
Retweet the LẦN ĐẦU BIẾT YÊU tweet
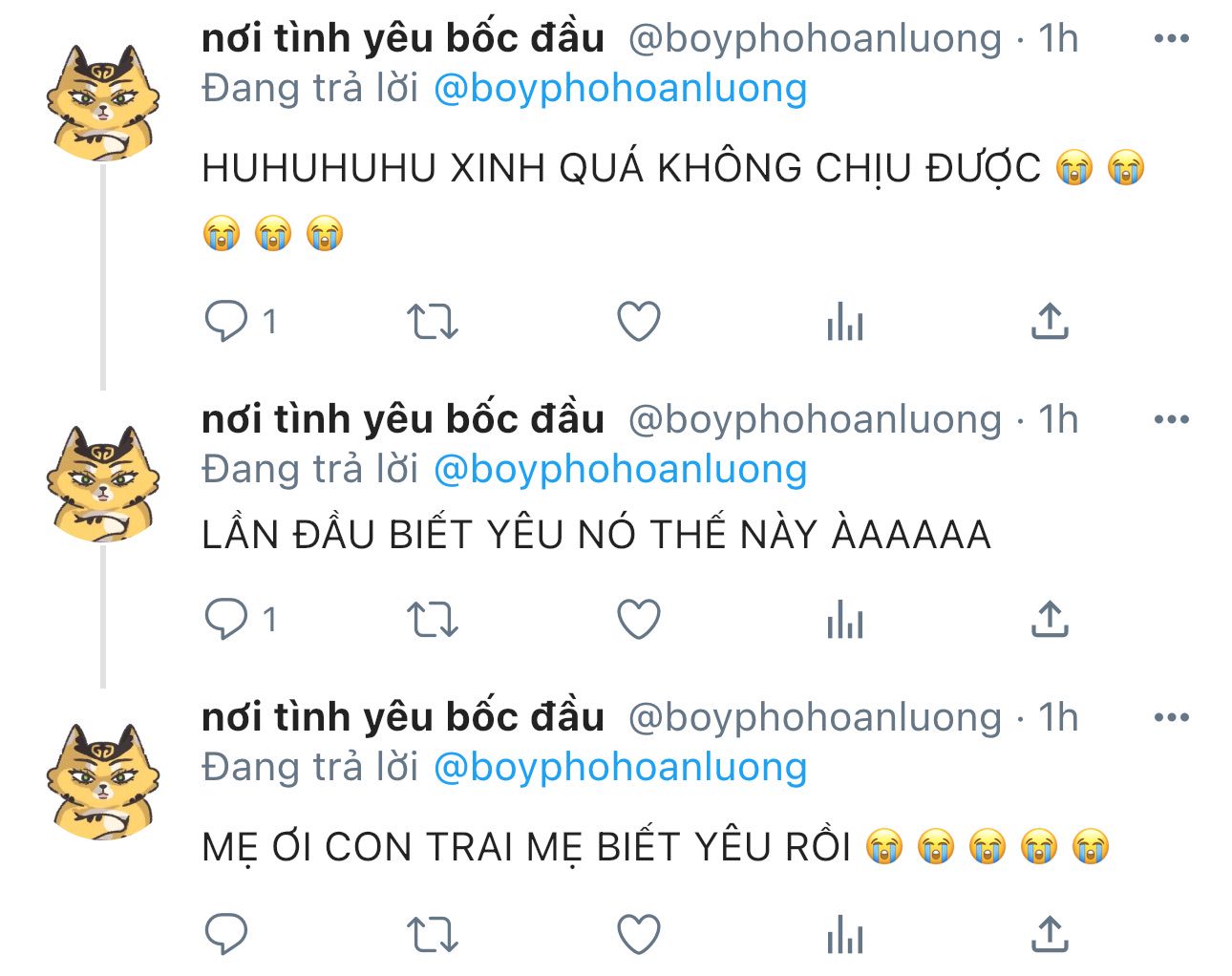click(433, 620)
